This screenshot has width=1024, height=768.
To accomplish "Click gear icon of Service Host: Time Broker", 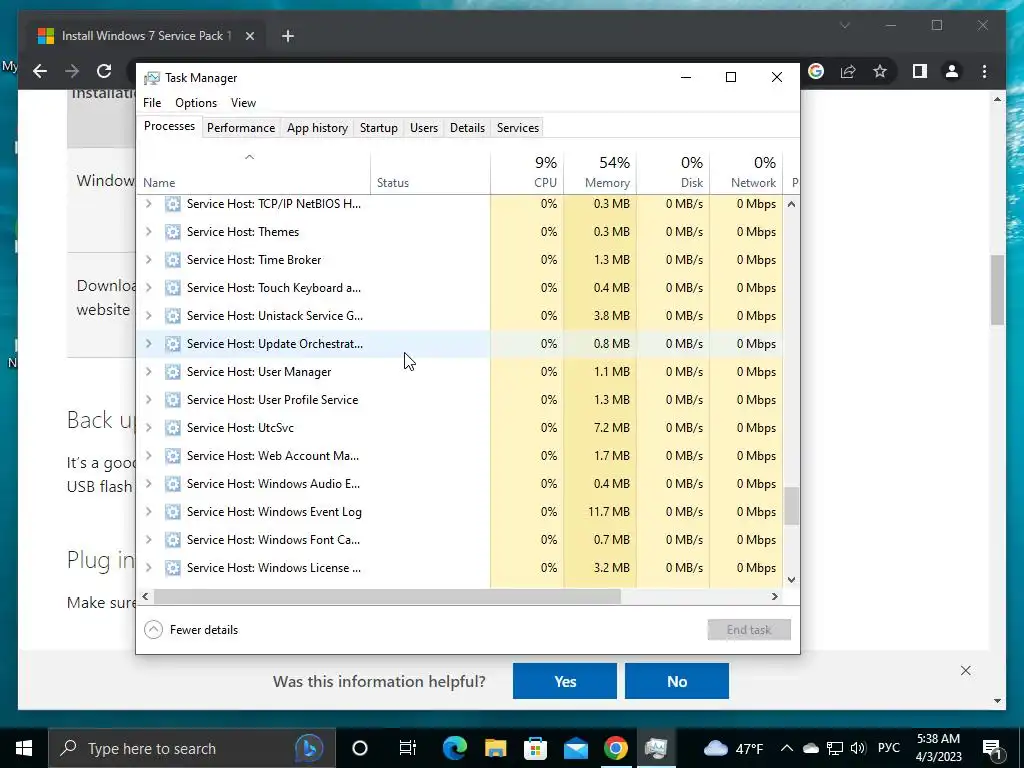I will [x=172, y=260].
